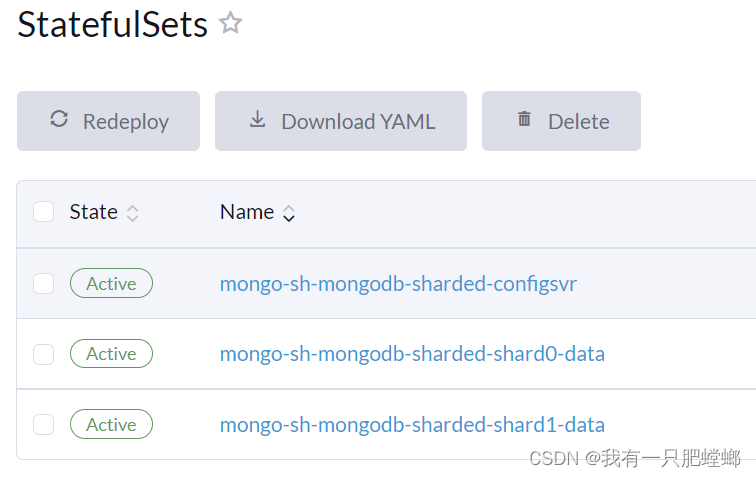Screen dimensions: 756x477
Task: Tick the shard1-data row checkbox
Action: 43,424
